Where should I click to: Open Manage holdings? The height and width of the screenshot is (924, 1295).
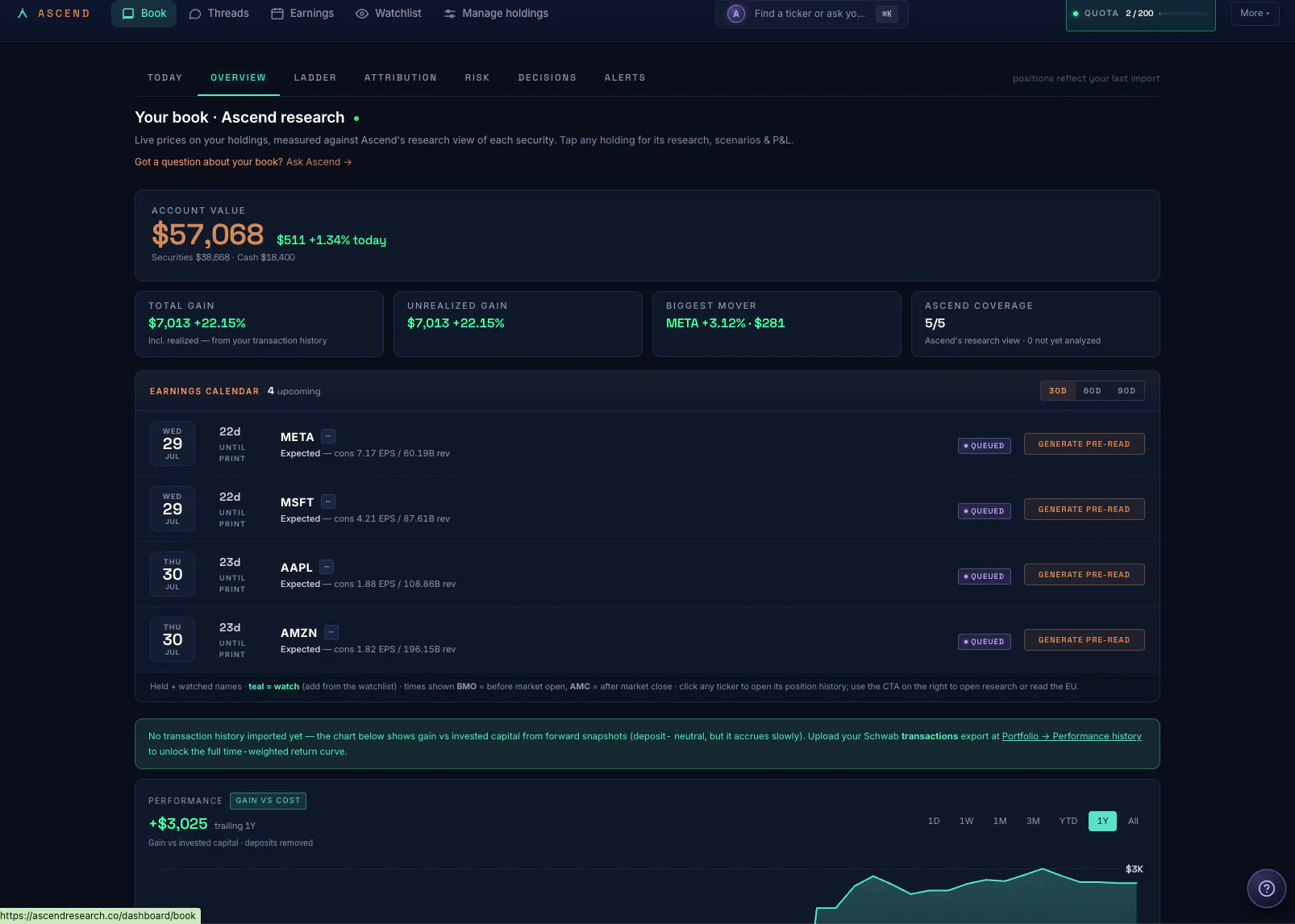click(496, 14)
